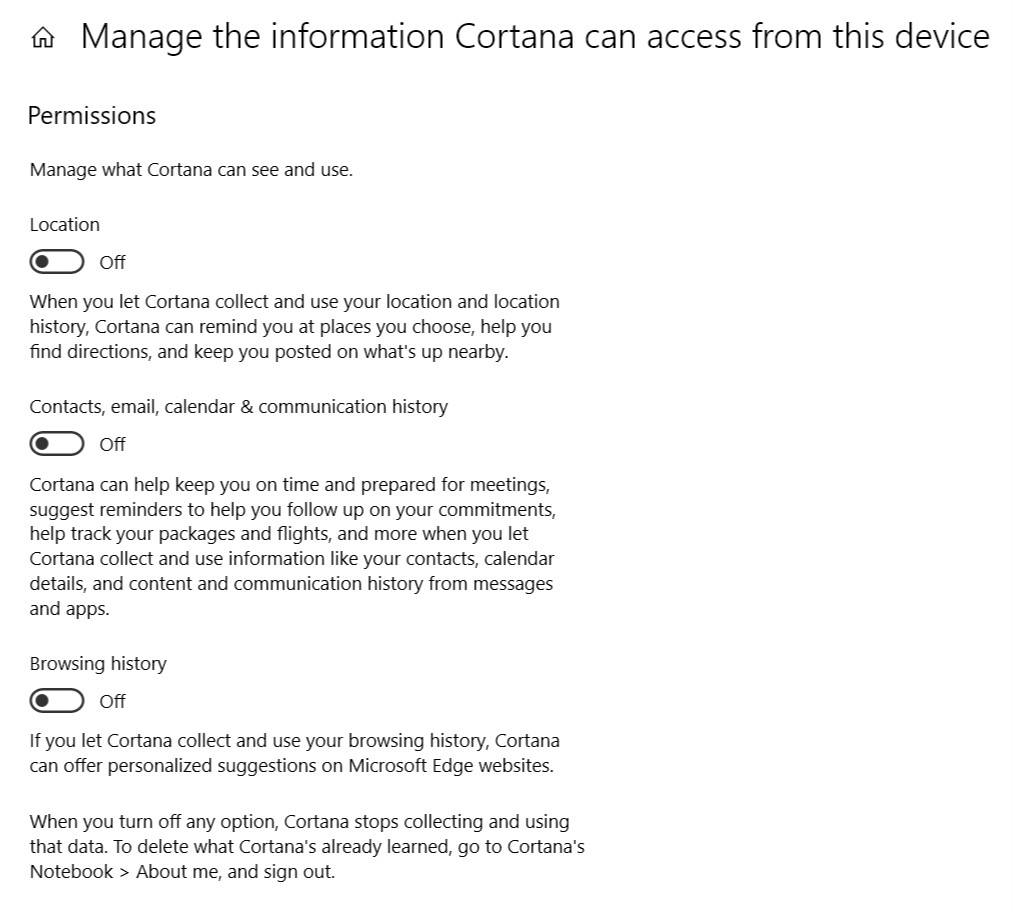Click the Location description paragraph

[294, 327]
